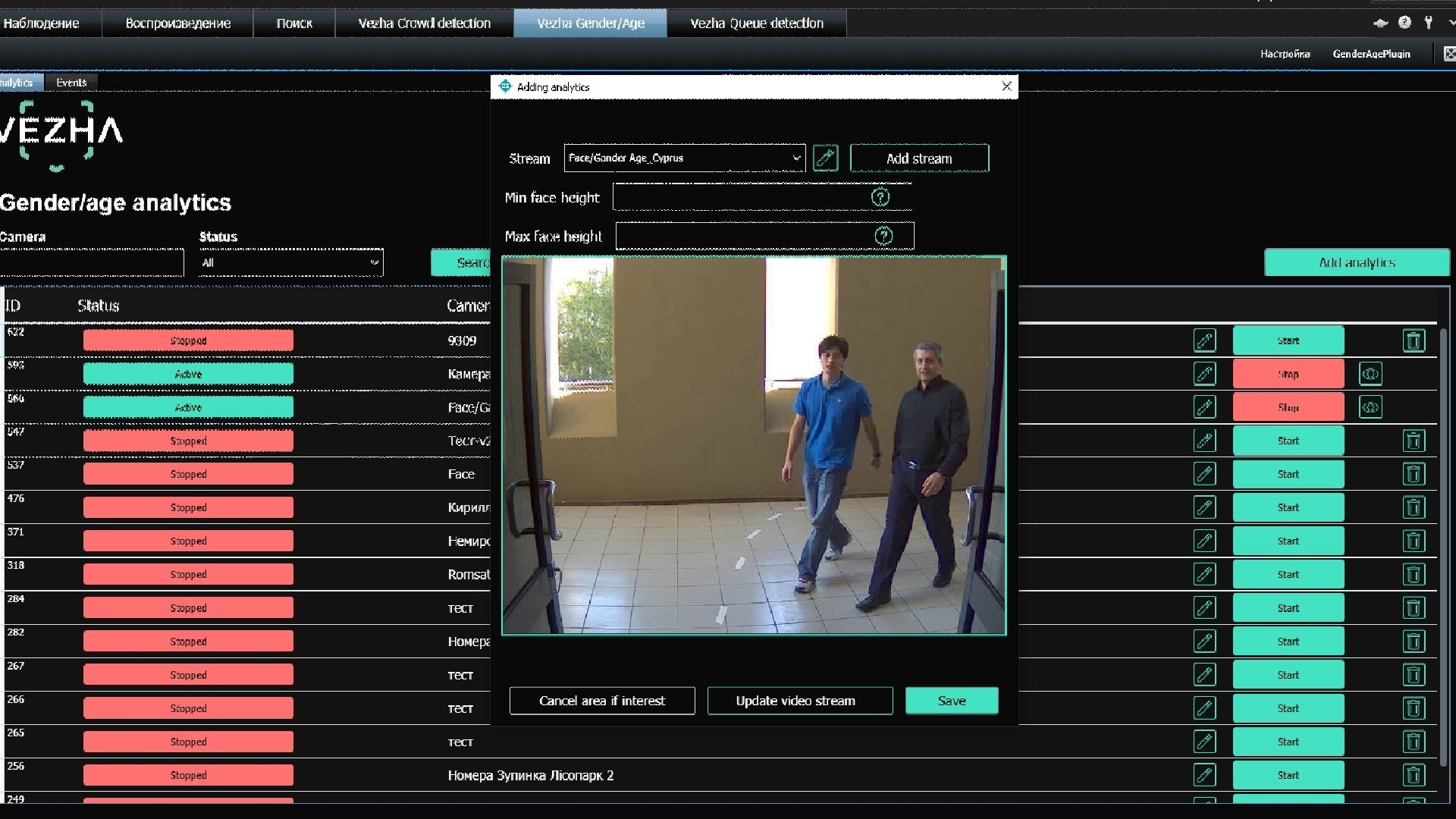
Task: Open the Status filter dropdown set to All
Action: point(291,262)
